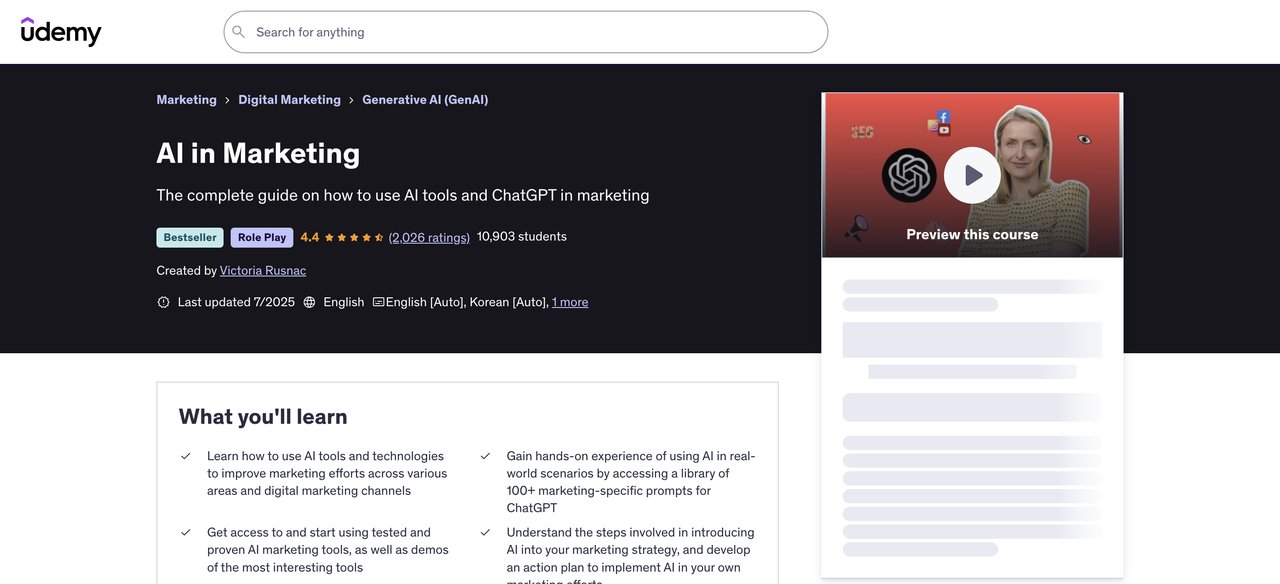Click the Udemy logo
The height and width of the screenshot is (584, 1280).
[61, 32]
